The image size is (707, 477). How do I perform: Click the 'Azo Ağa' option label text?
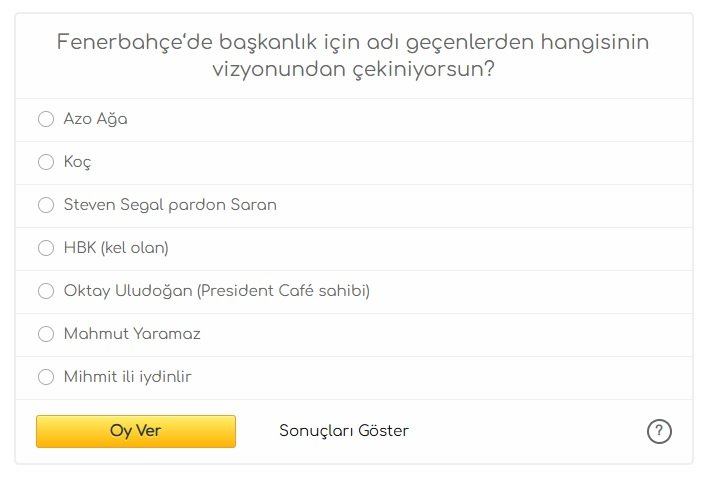tap(95, 119)
